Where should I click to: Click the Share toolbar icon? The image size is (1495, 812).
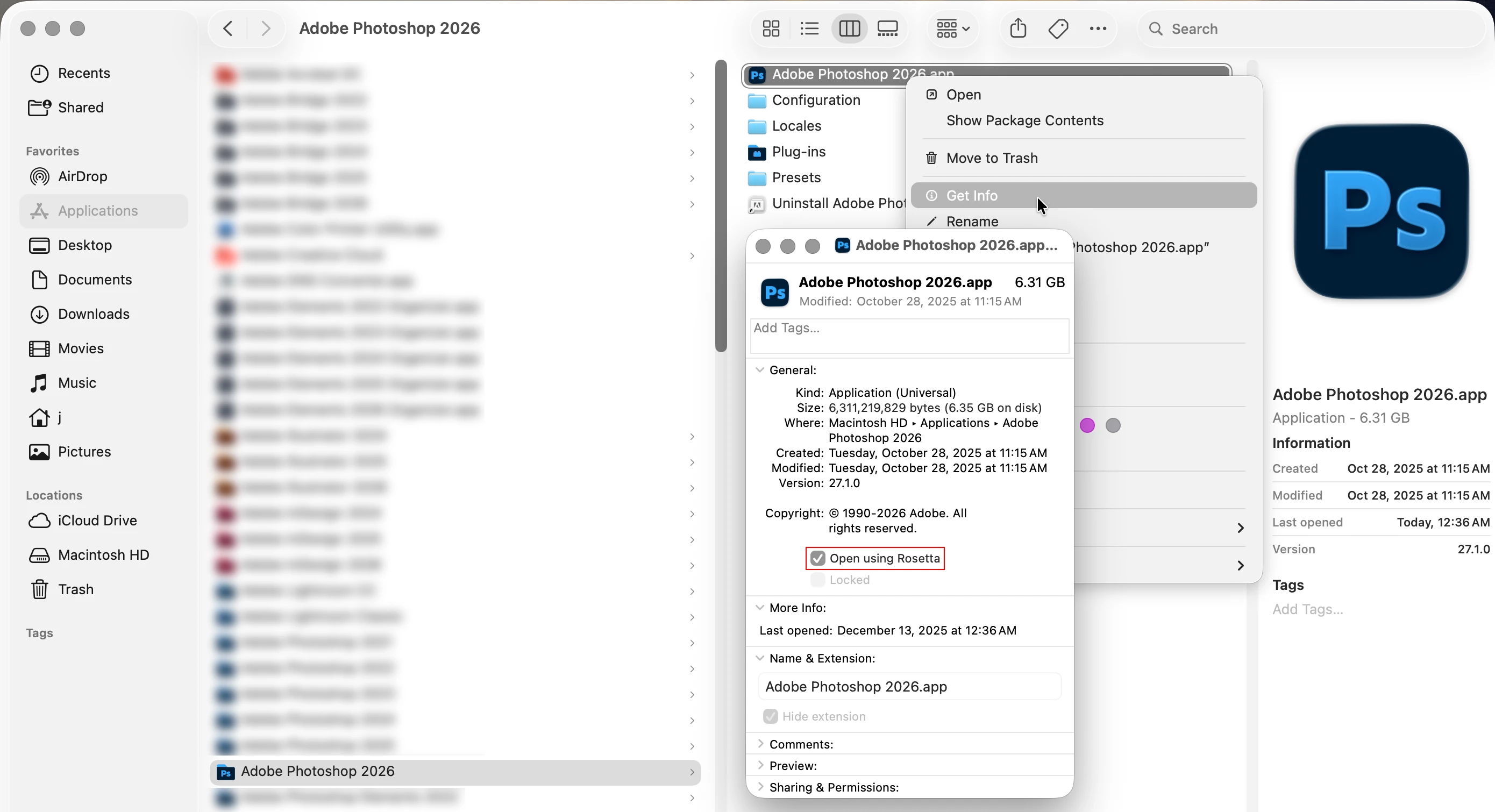(x=1018, y=29)
